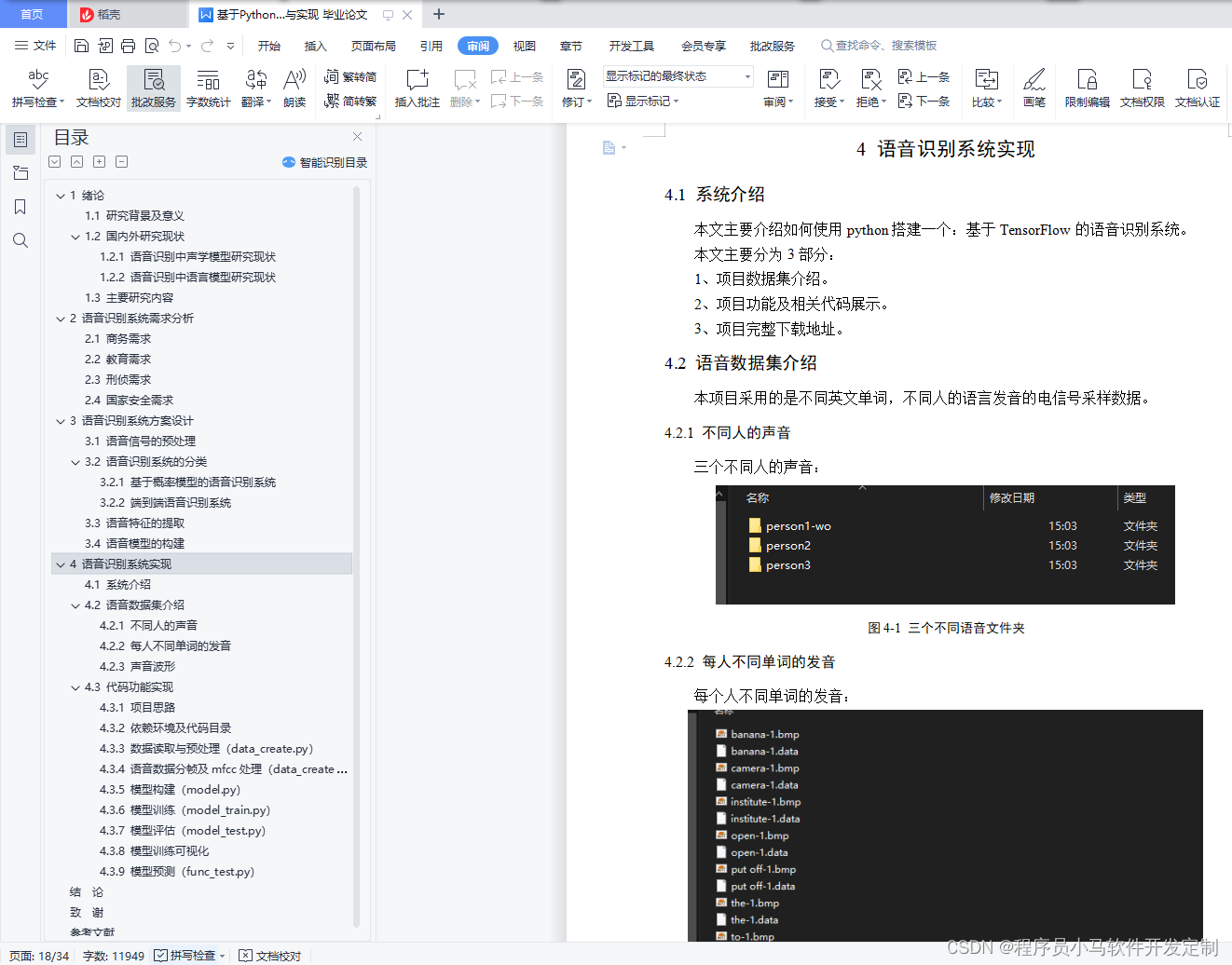Toggle the checkbox above the outline list
The width and height of the screenshot is (1232, 965).
click(54, 161)
